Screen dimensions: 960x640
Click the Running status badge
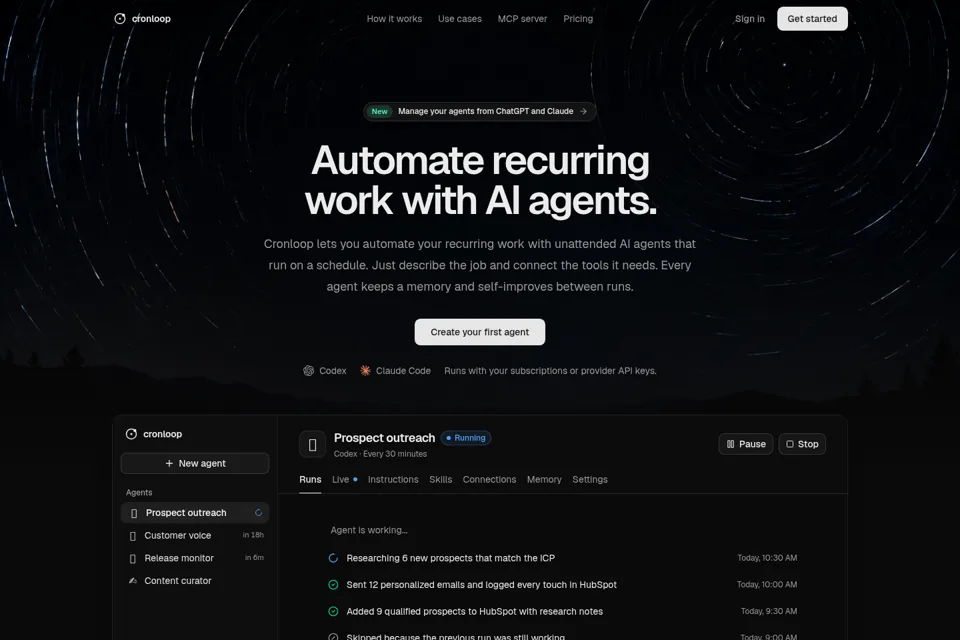466,438
